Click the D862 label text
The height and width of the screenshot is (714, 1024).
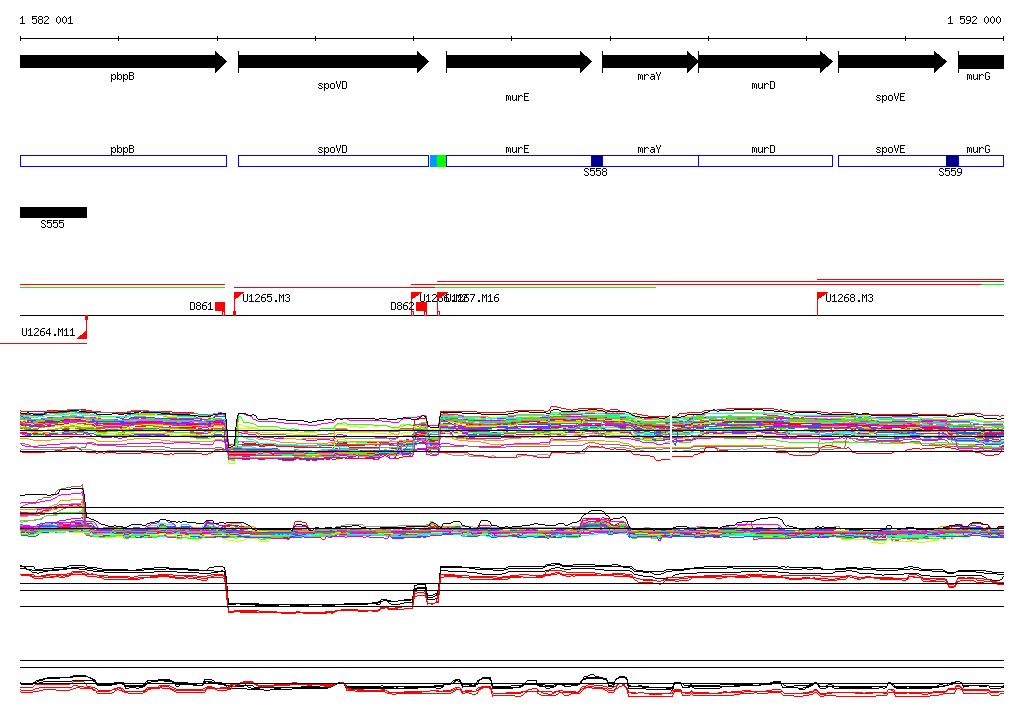coord(402,306)
